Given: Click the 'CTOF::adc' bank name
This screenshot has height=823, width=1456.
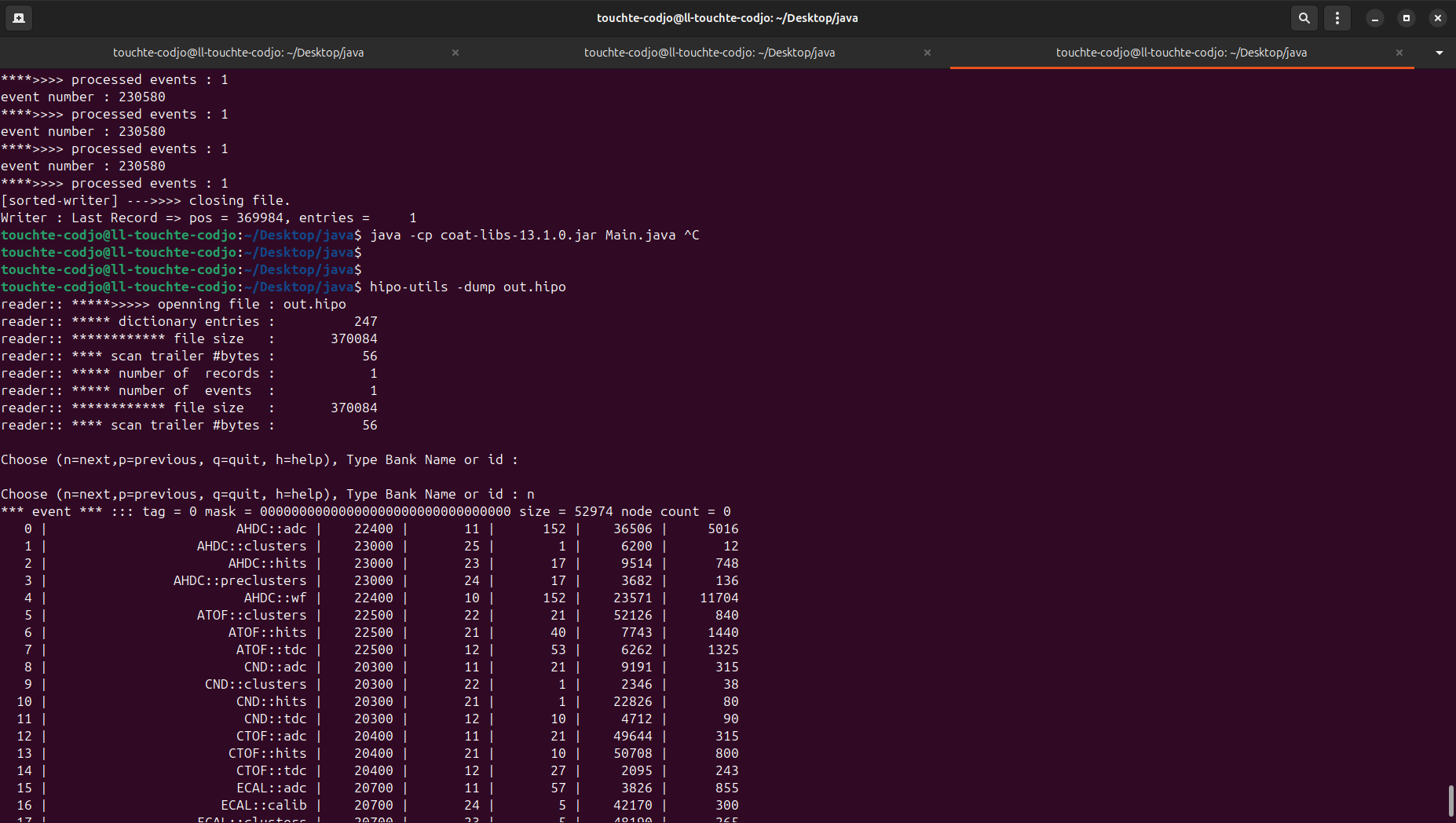Looking at the screenshot, I should (272, 736).
